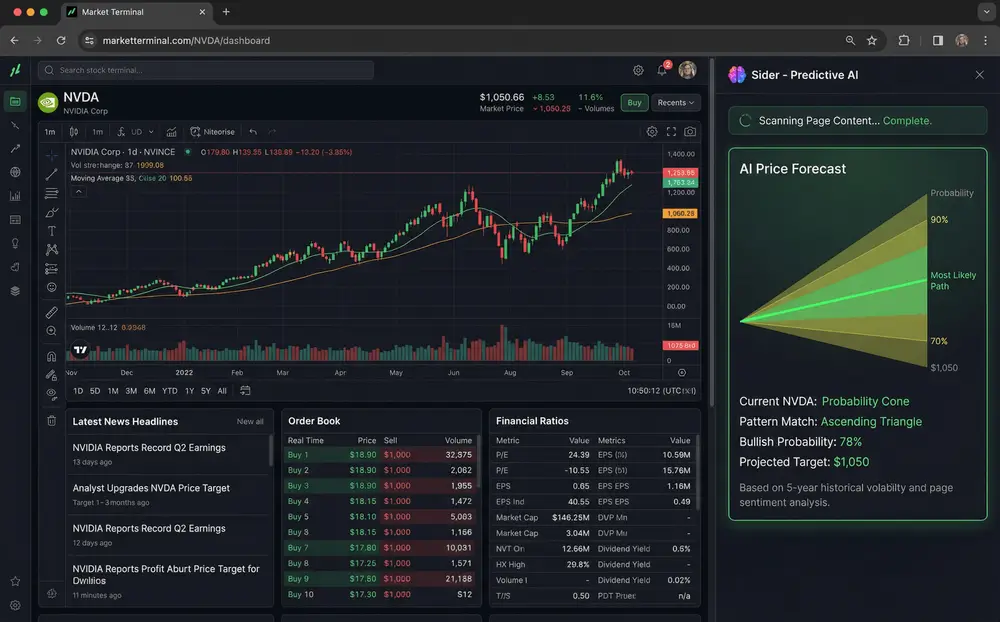Collapse the indicator legend chevron
The image size is (1000, 622).
click(78, 191)
